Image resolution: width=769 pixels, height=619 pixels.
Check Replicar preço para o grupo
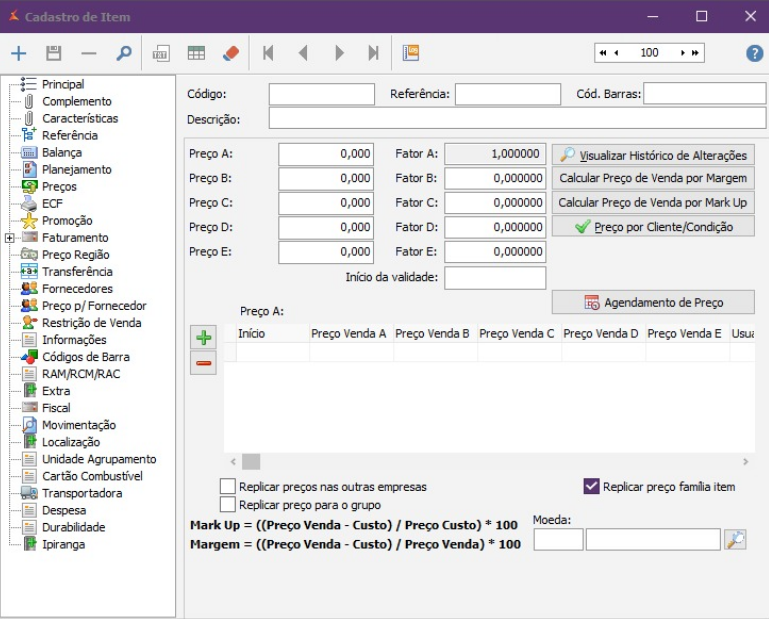click(x=228, y=505)
